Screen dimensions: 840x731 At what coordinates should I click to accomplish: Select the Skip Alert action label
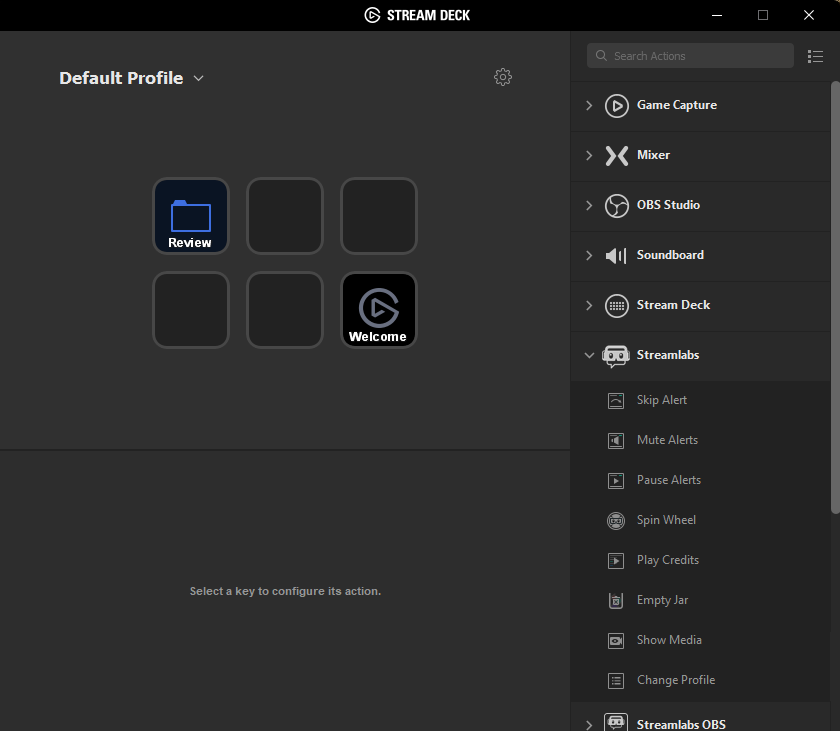pos(662,400)
